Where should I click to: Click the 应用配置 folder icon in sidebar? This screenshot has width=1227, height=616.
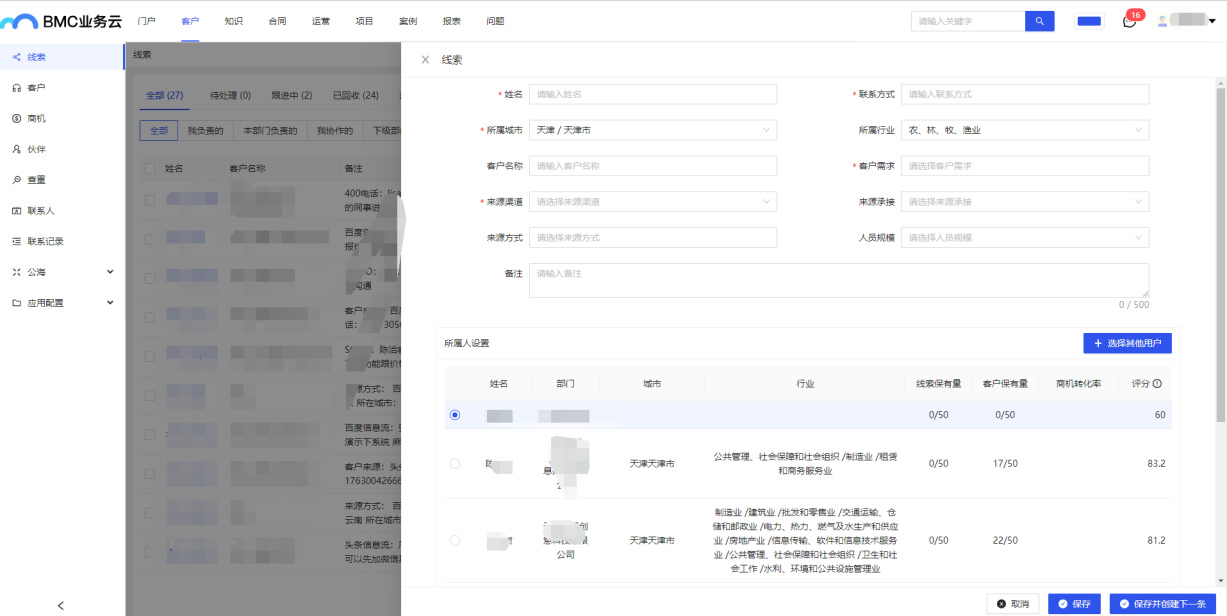click(17, 303)
